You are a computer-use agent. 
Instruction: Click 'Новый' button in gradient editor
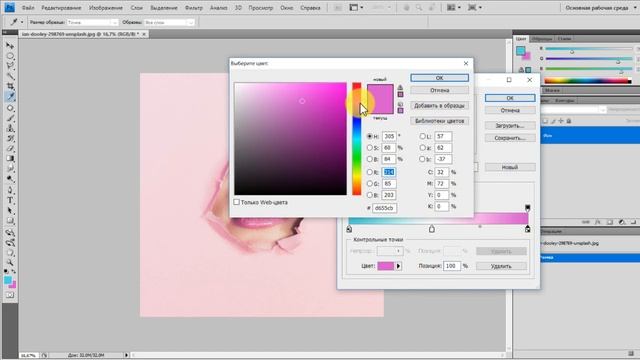pos(510,167)
